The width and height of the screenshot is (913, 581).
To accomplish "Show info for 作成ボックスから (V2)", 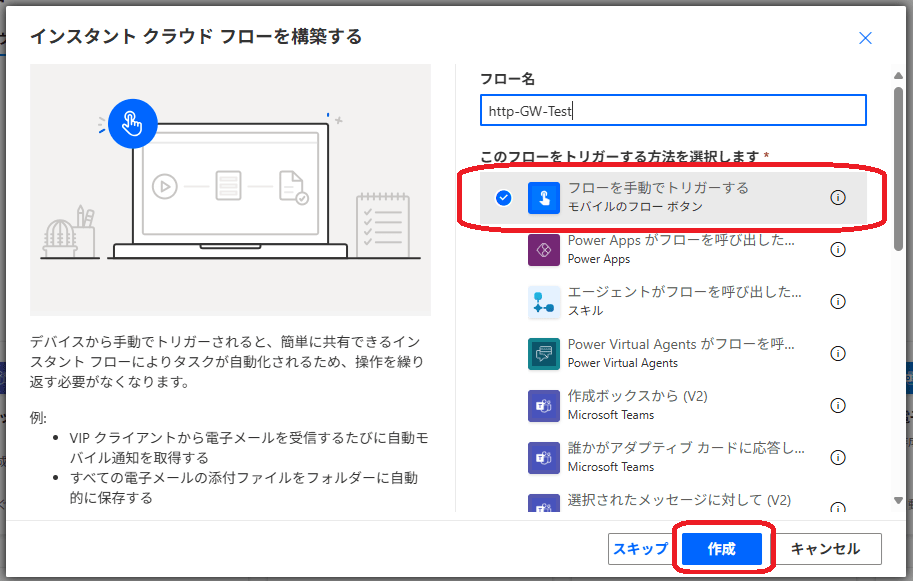I will point(837,405).
